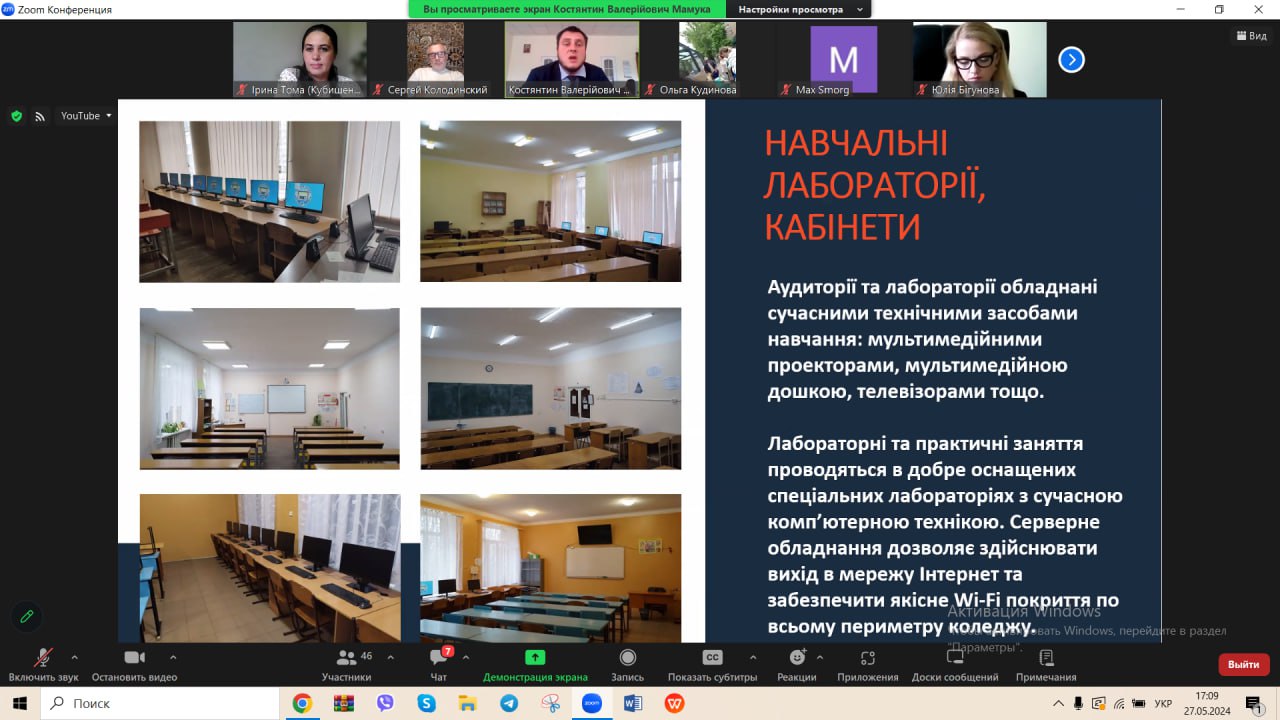Unmute microphone with Включить звук
Screen dimensions: 1280x720
point(43,658)
